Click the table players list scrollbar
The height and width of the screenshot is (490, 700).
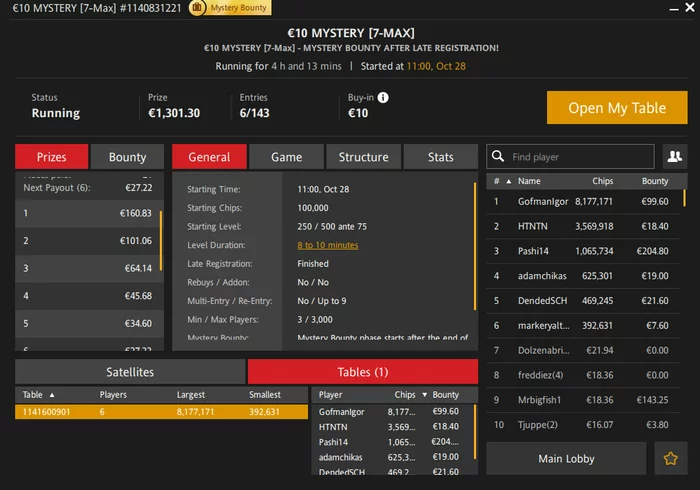coord(475,432)
